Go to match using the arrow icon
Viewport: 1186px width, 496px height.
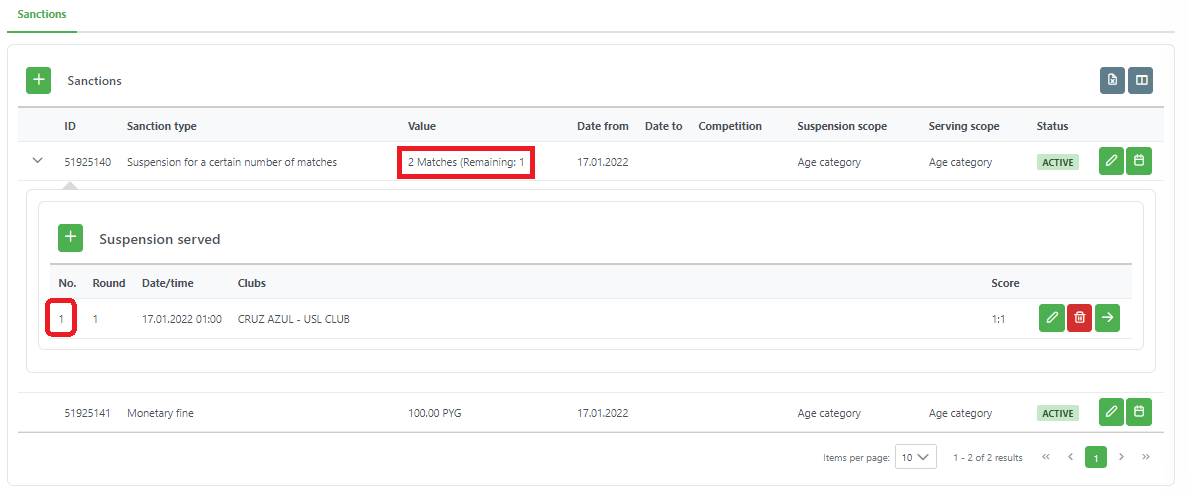[1107, 318]
